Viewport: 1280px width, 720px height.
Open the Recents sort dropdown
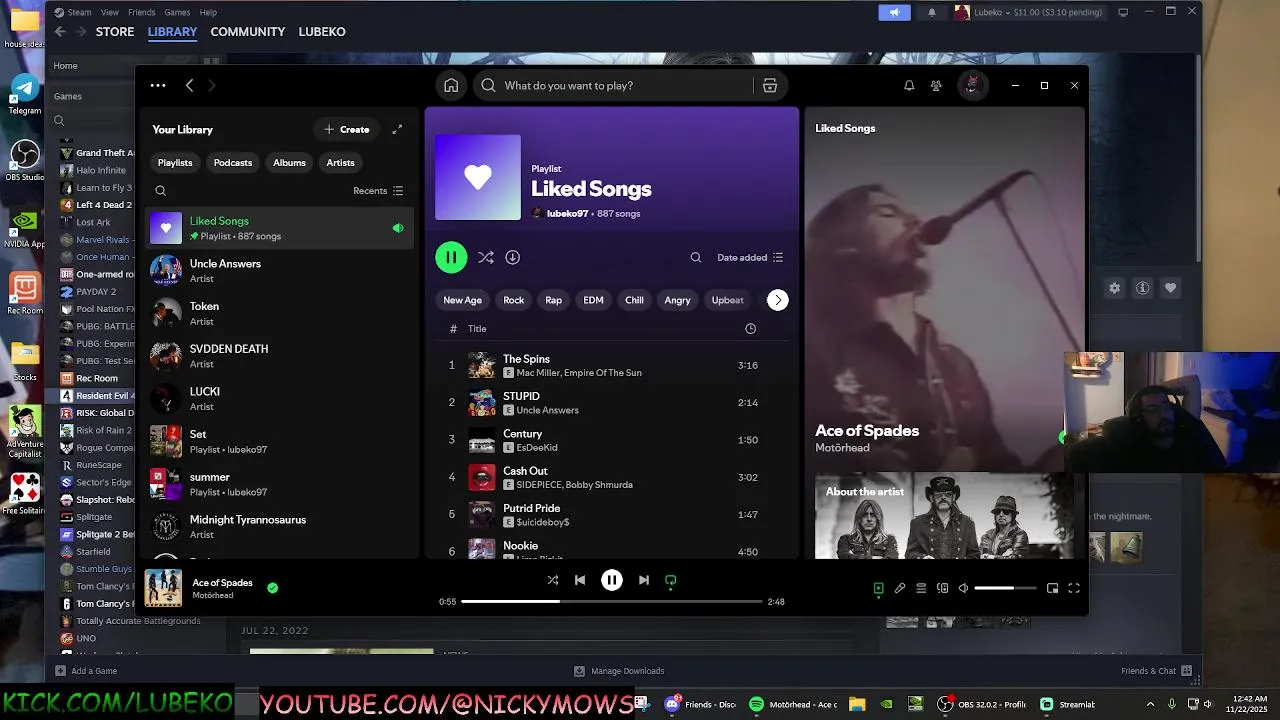coord(378,191)
